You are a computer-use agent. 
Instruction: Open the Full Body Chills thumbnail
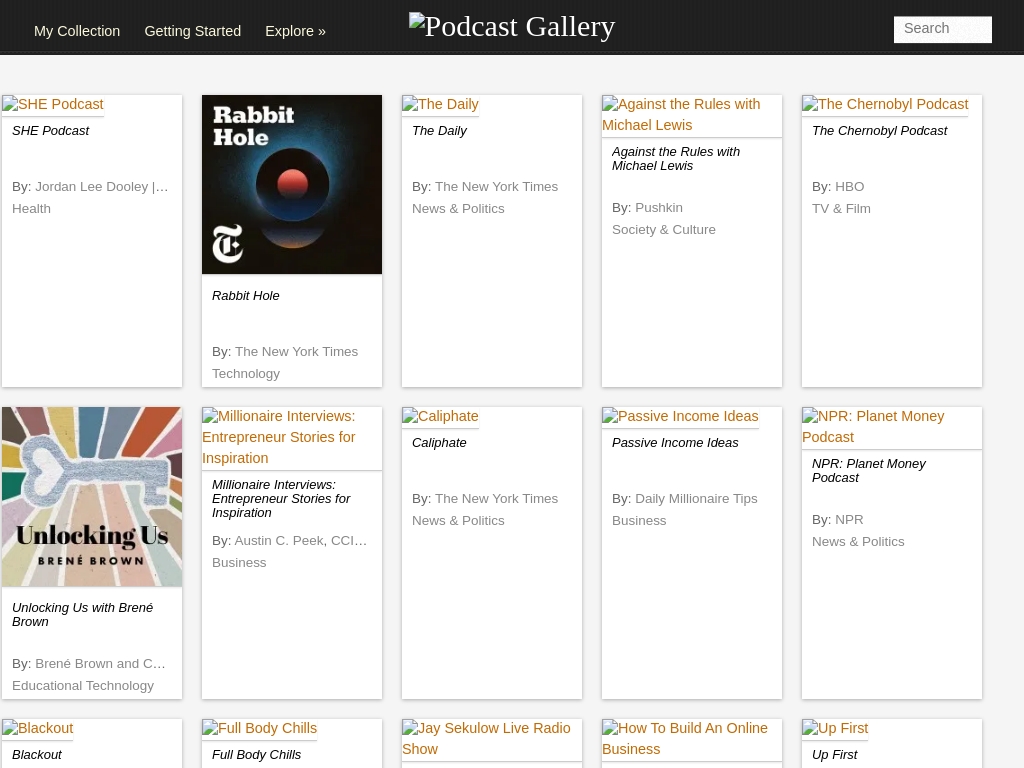coord(259,728)
